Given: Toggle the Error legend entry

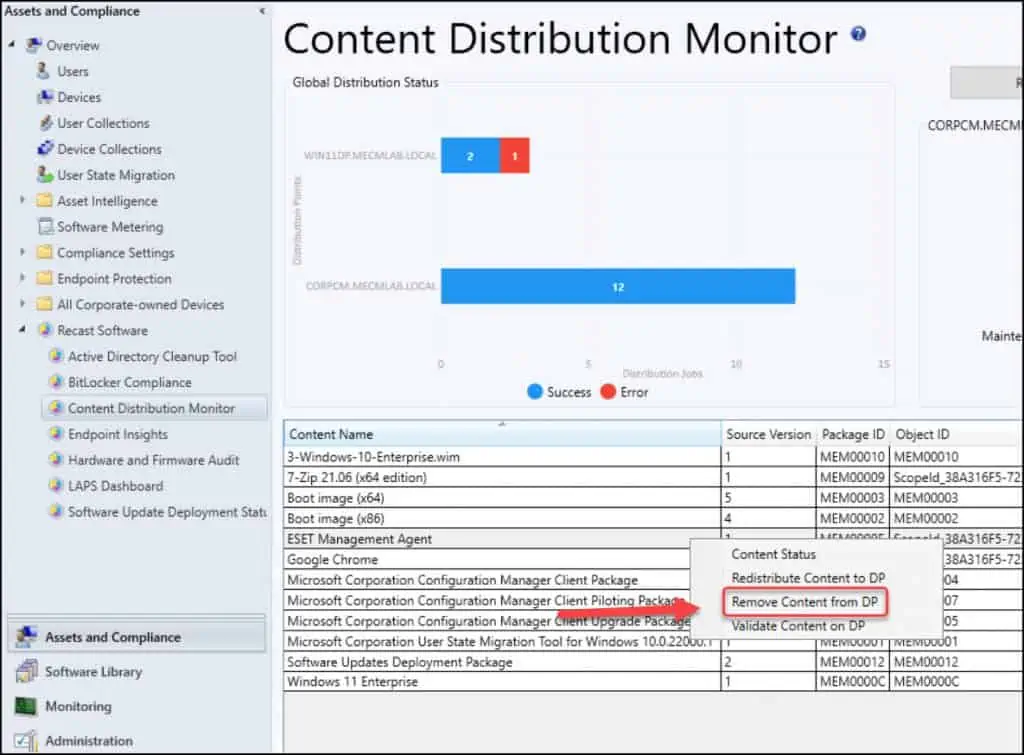Looking at the screenshot, I should 624,392.
